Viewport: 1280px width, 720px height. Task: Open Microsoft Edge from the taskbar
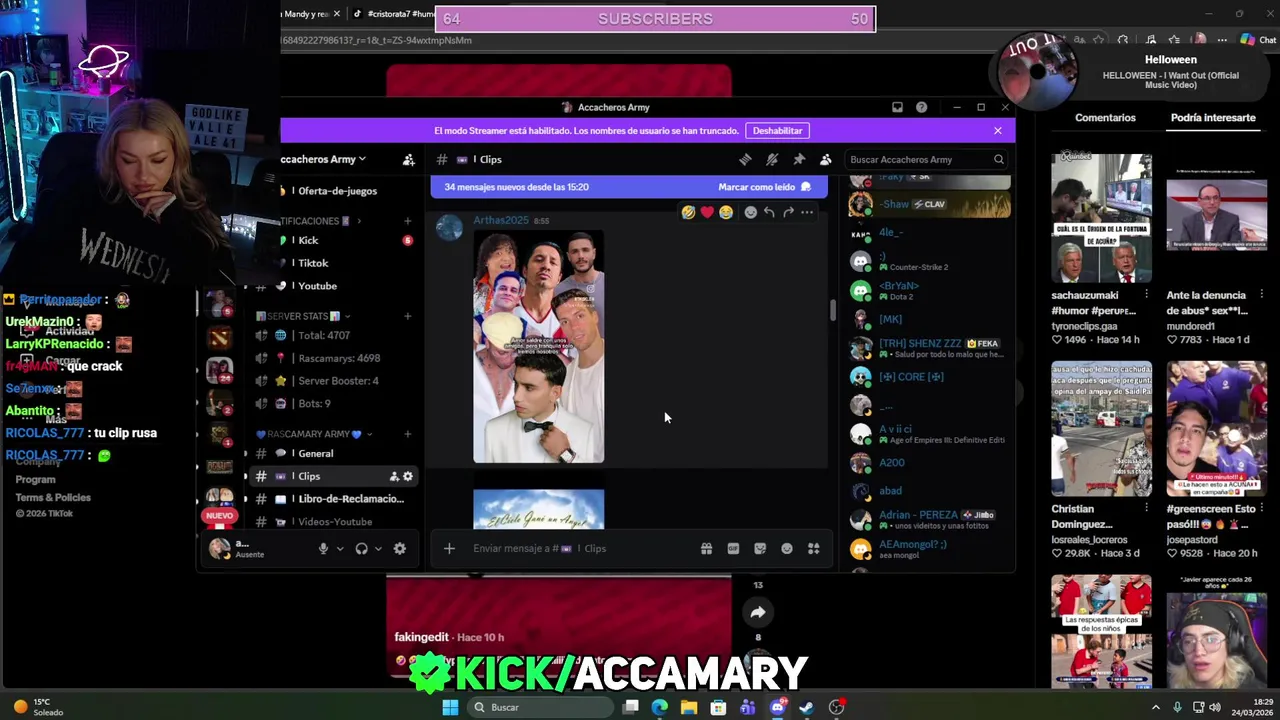click(x=660, y=707)
